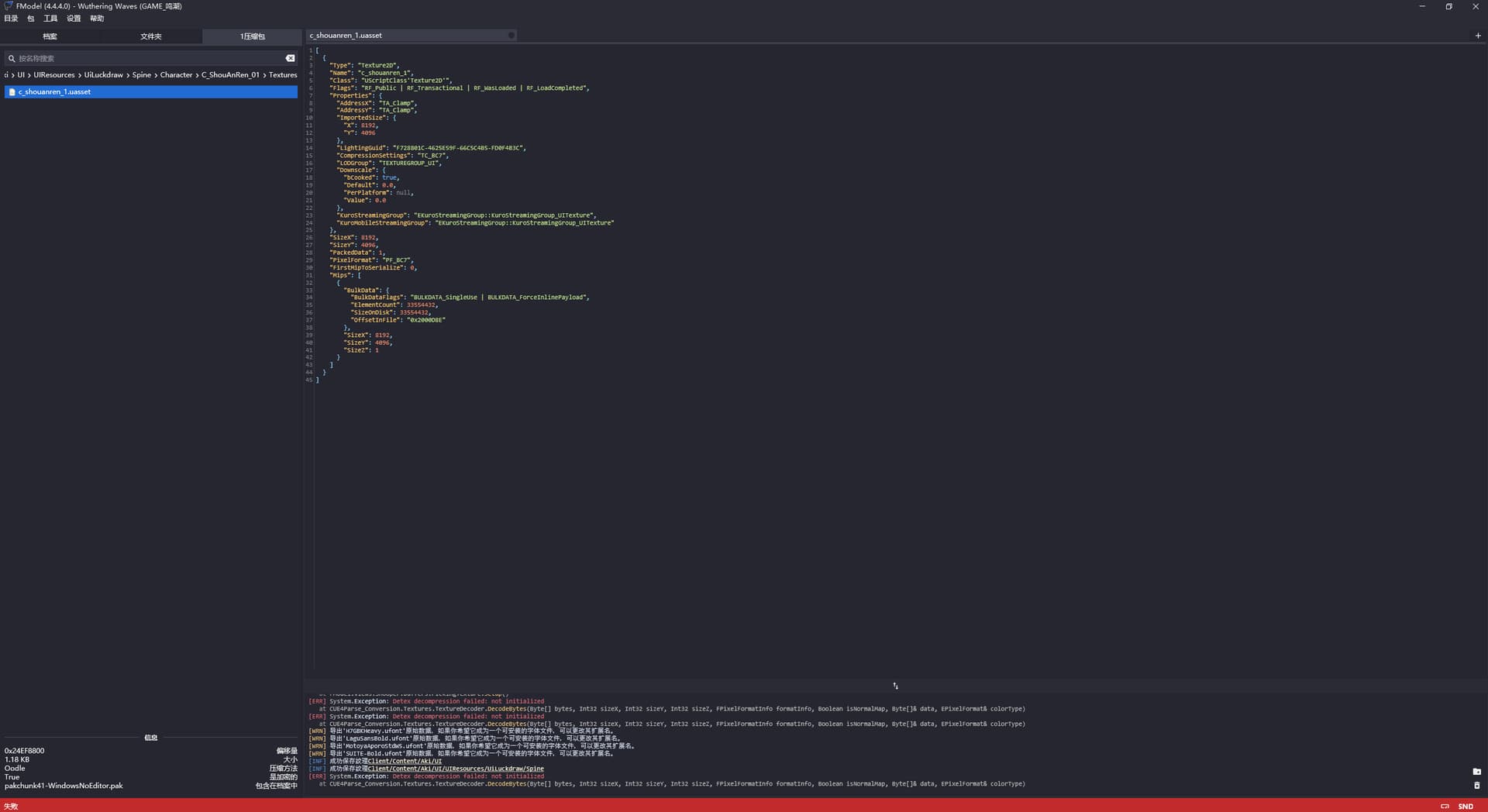Click the status bar controller icon
The image size is (1488, 812).
[x=1445, y=807]
